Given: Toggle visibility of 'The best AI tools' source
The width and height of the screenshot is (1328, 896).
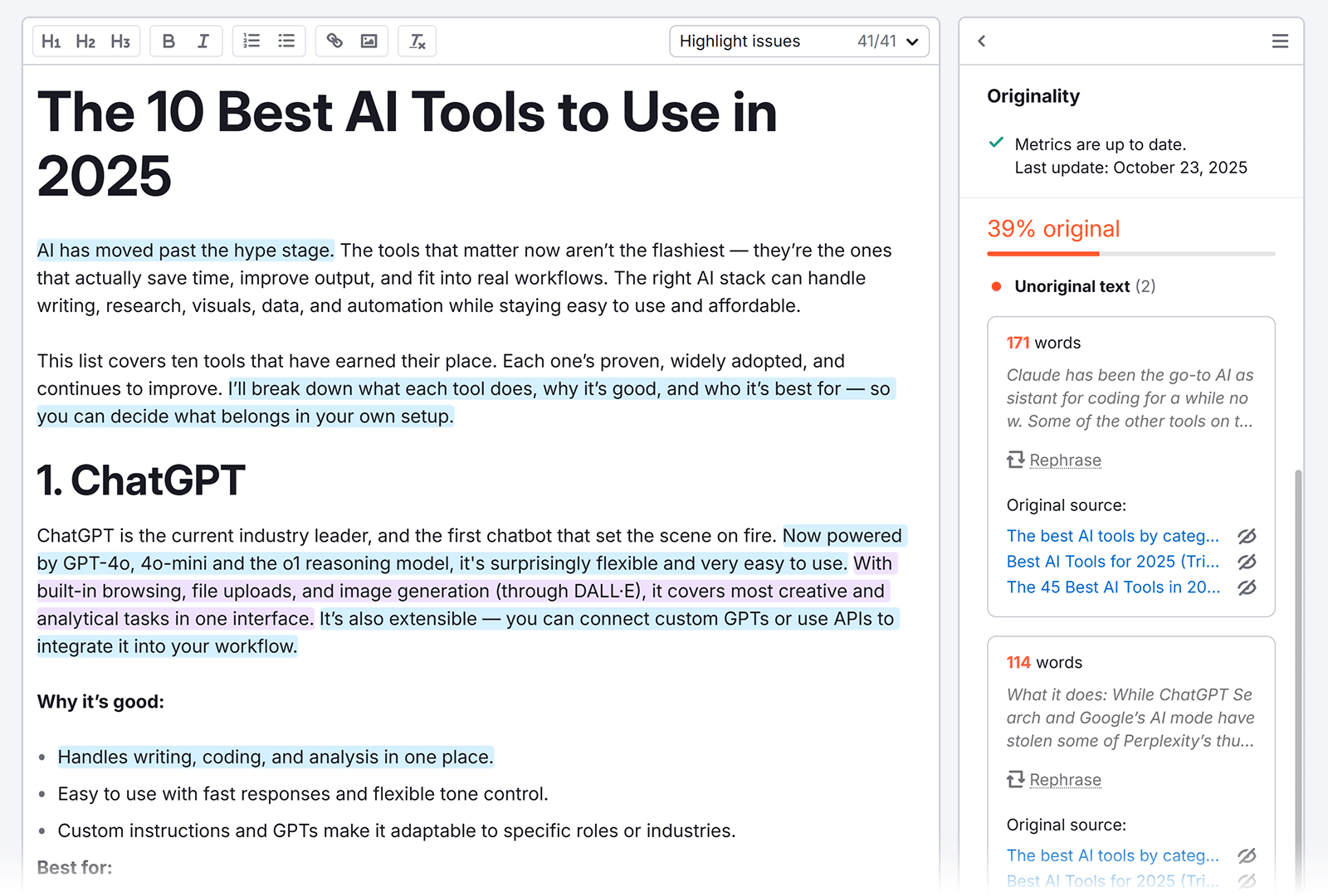Looking at the screenshot, I should [1247, 536].
